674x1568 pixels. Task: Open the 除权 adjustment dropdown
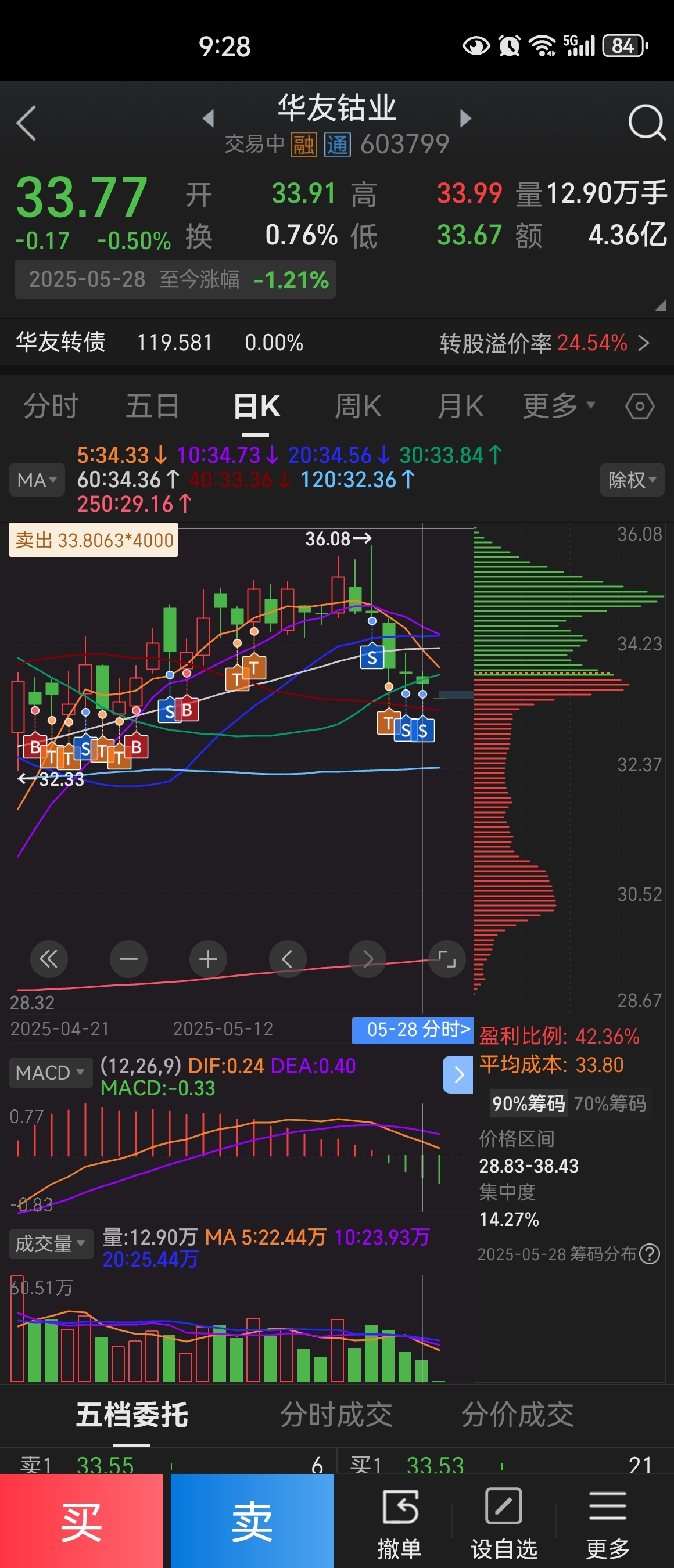[632, 480]
